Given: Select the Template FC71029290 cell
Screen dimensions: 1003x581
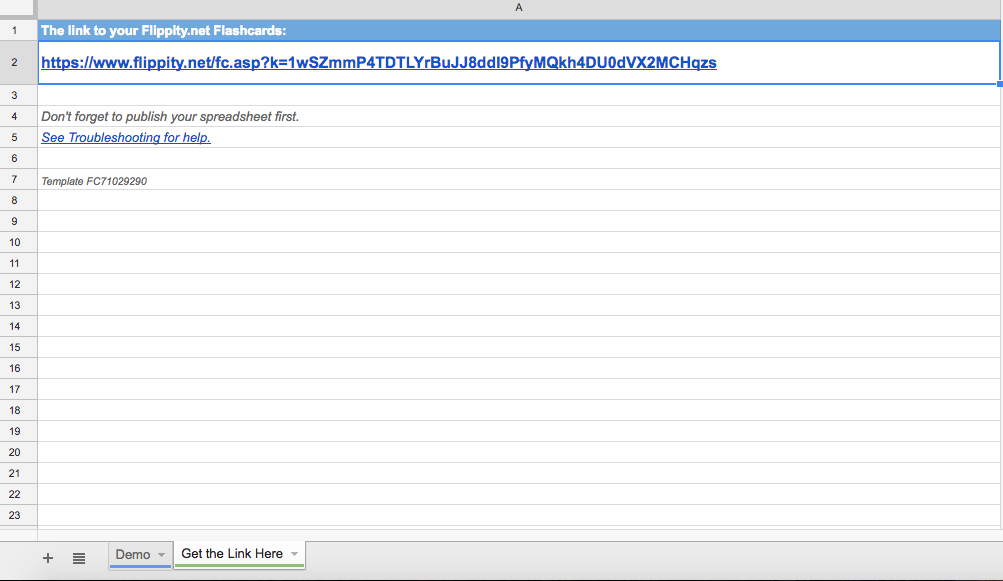Looking at the screenshot, I should [94, 181].
